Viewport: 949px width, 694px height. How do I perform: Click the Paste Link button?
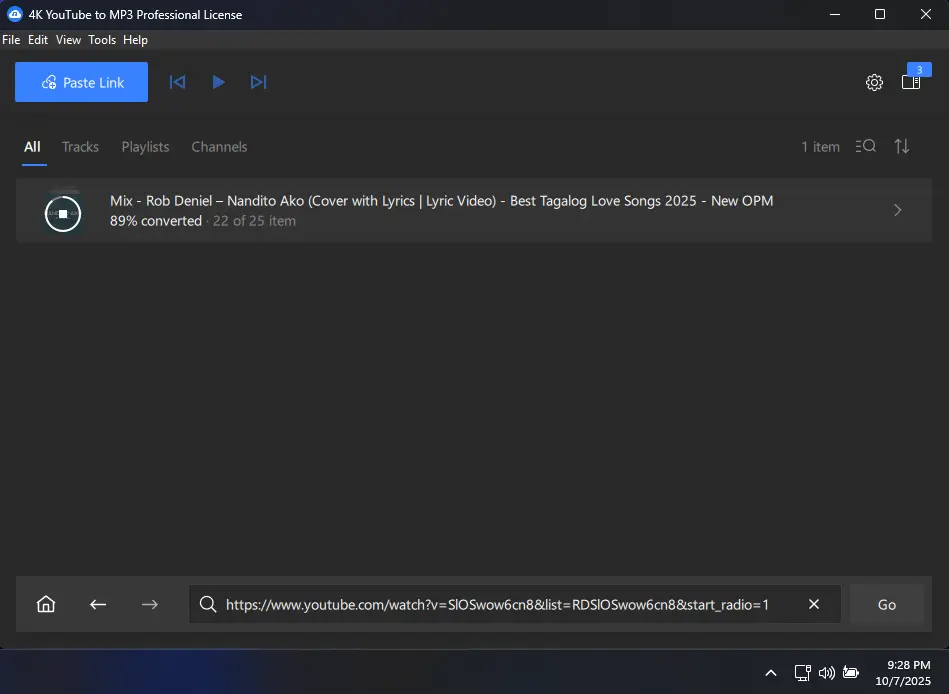(81, 82)
